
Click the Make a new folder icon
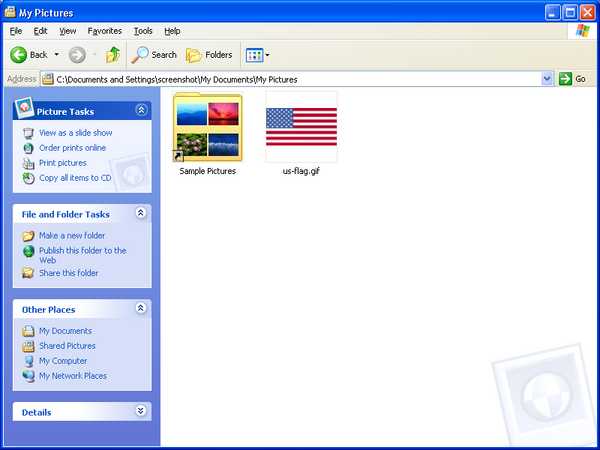[x=28, y=236]
